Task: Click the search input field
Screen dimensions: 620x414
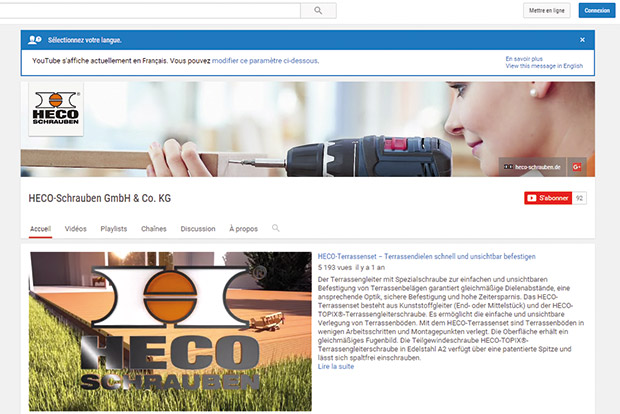Action: pos(149,11)
